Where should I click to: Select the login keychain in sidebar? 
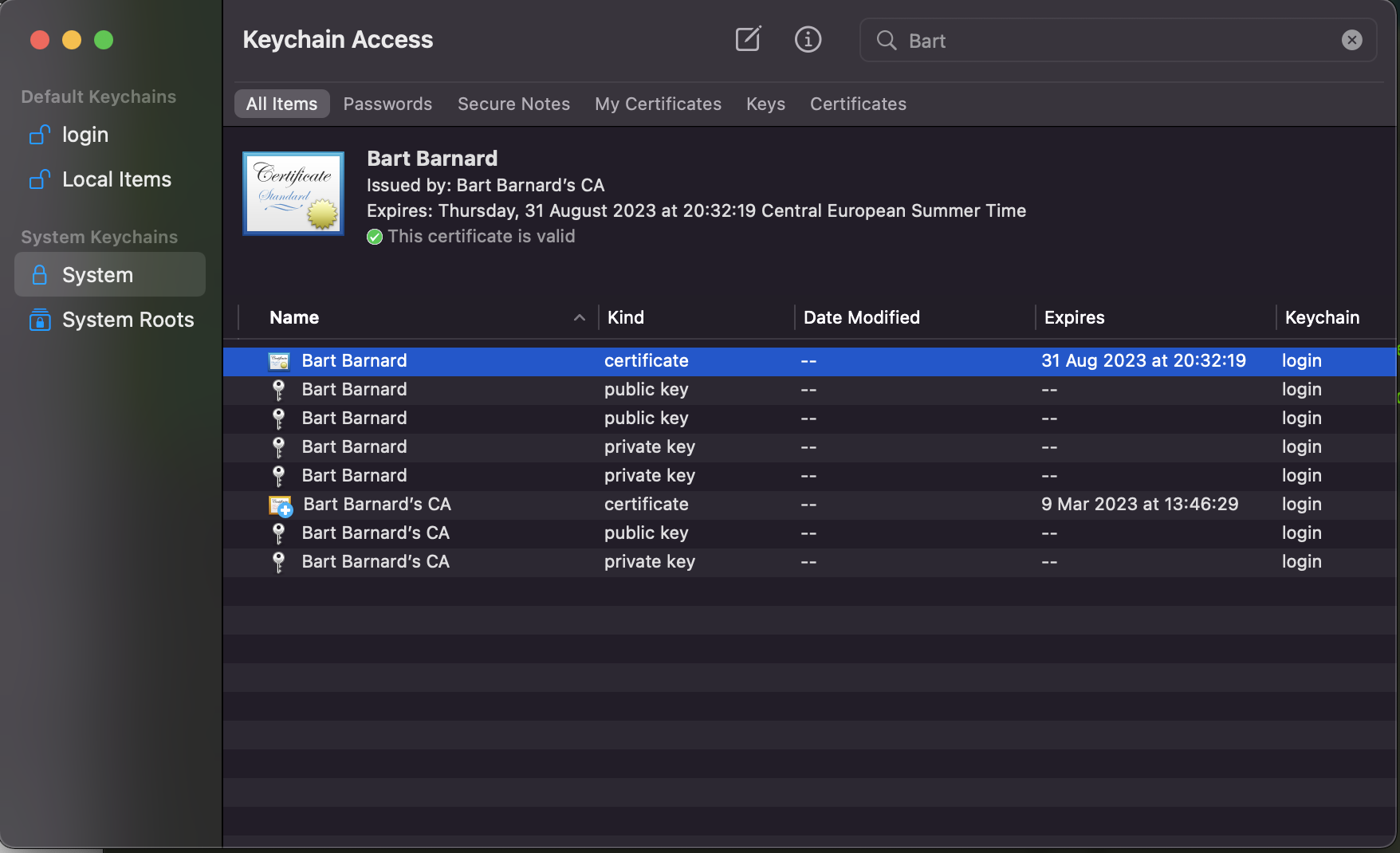(85, 135)
